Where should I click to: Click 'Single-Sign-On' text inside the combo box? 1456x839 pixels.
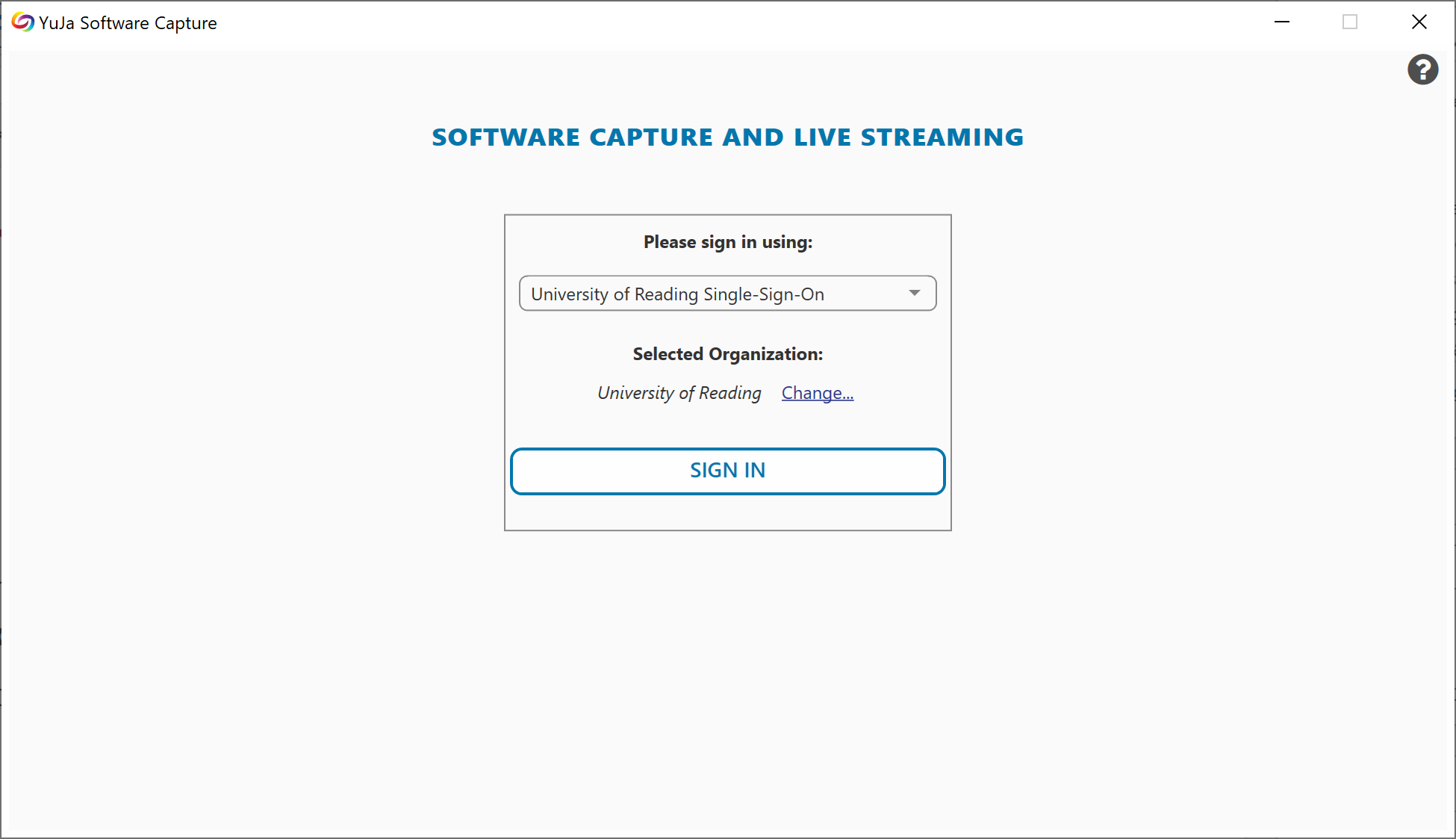pos(763,294)
